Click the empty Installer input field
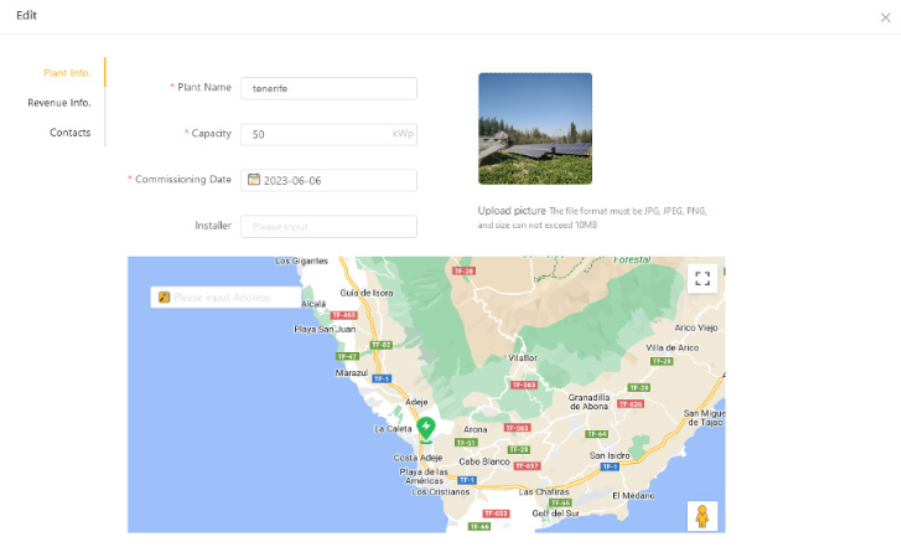Image resolution: width=901 pixels, height=547 pixels. tap(329, 226)
